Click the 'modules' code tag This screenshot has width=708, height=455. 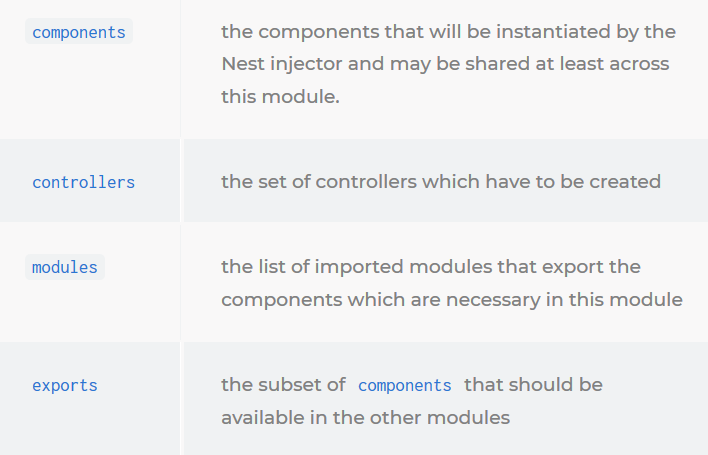point(65,267)
